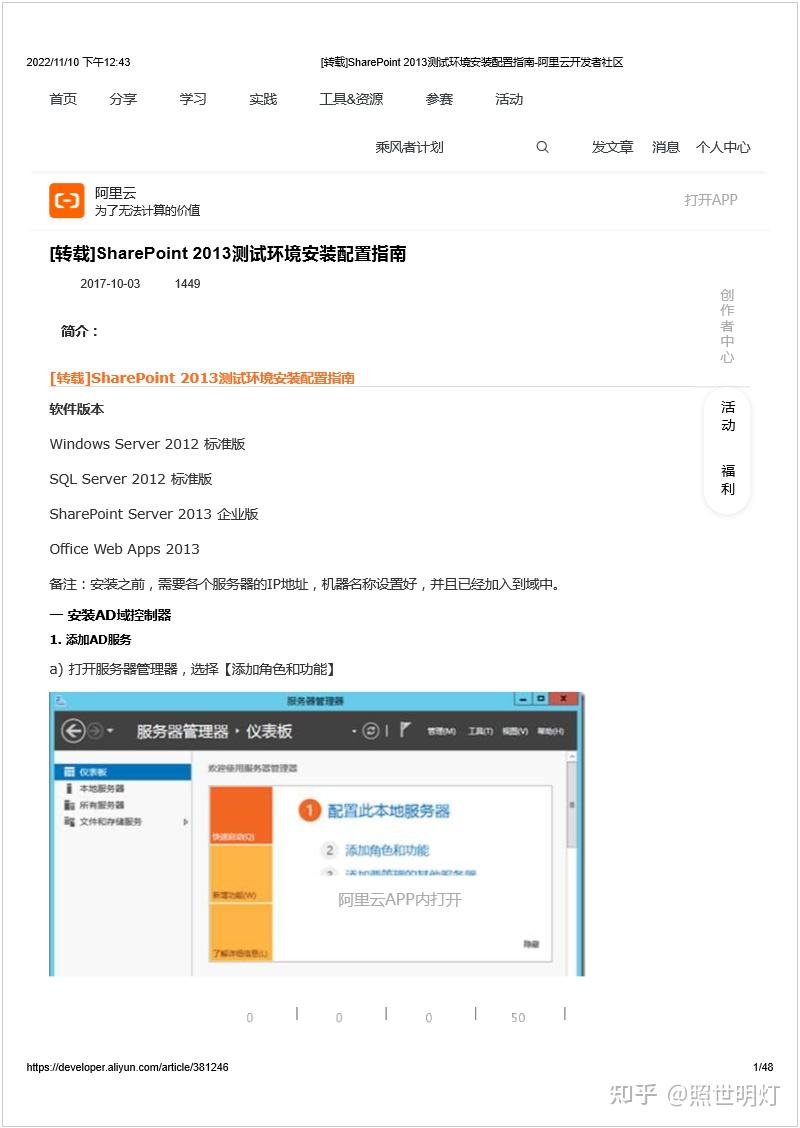This screenshot has width=800, height=1128.
Task: Open navigation history dropdown beside forward arrow
Action: click(110, 731)
